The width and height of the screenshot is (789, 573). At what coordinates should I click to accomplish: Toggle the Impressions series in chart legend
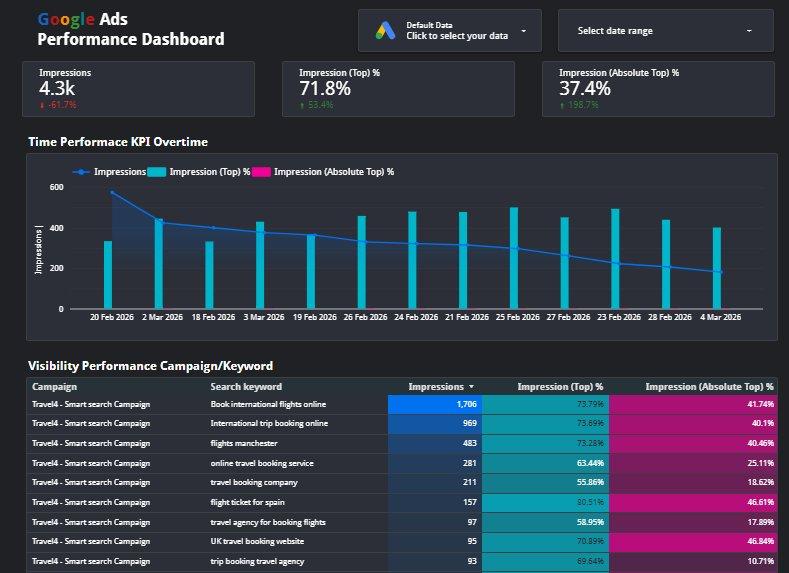(x=109, y=172)
